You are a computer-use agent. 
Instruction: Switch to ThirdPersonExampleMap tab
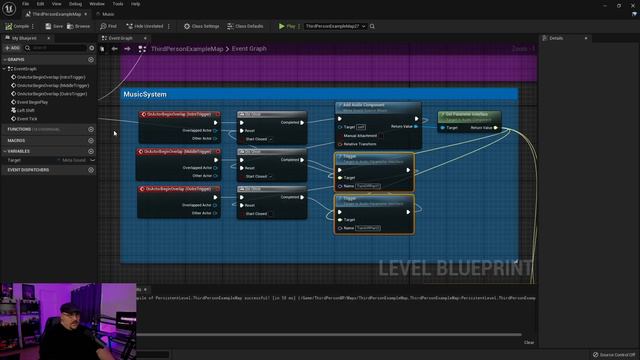56,14
